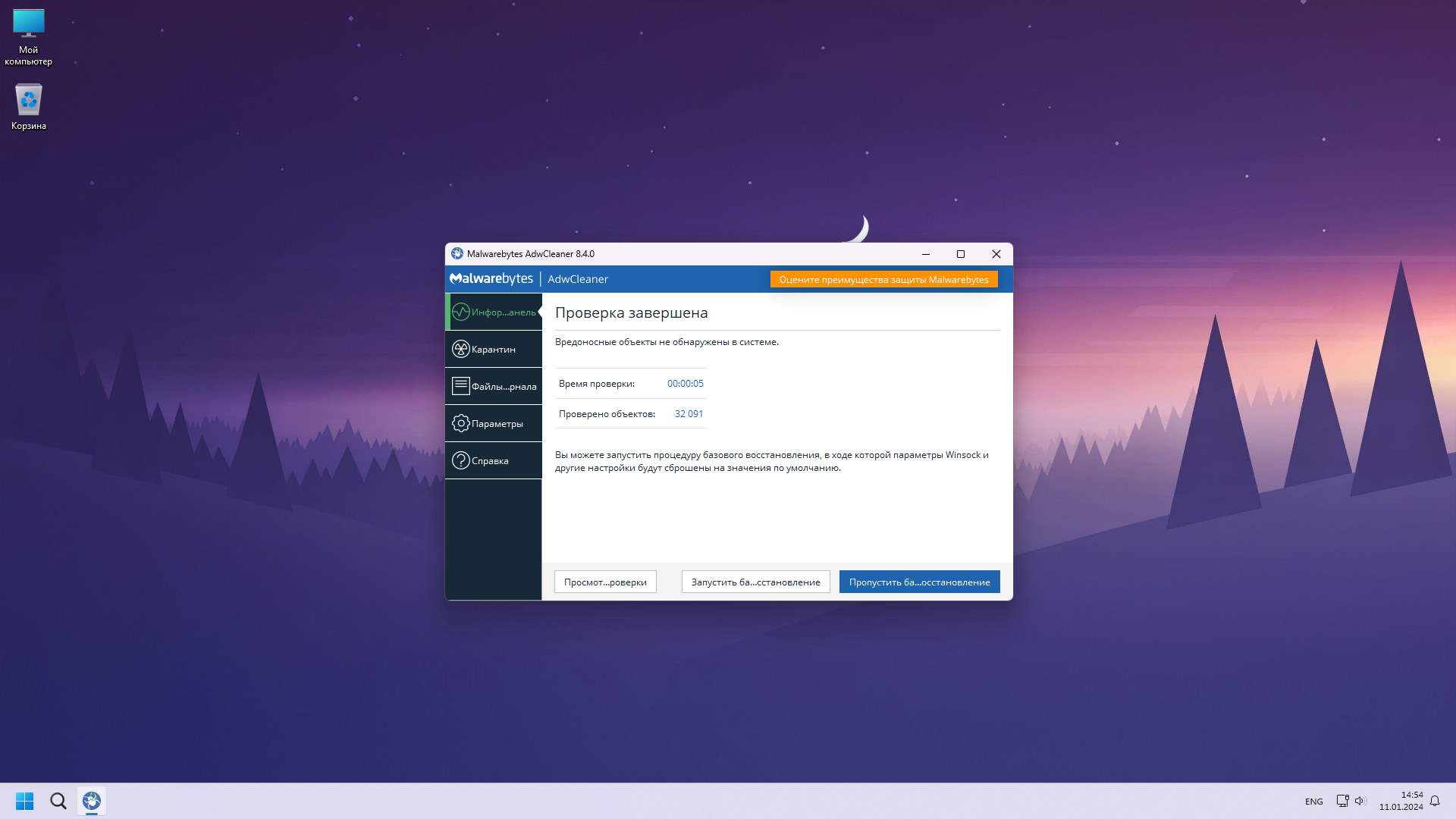Open the Корзина recycle bin icon
Screen dimensions: 1456x819
click(29, 101)
